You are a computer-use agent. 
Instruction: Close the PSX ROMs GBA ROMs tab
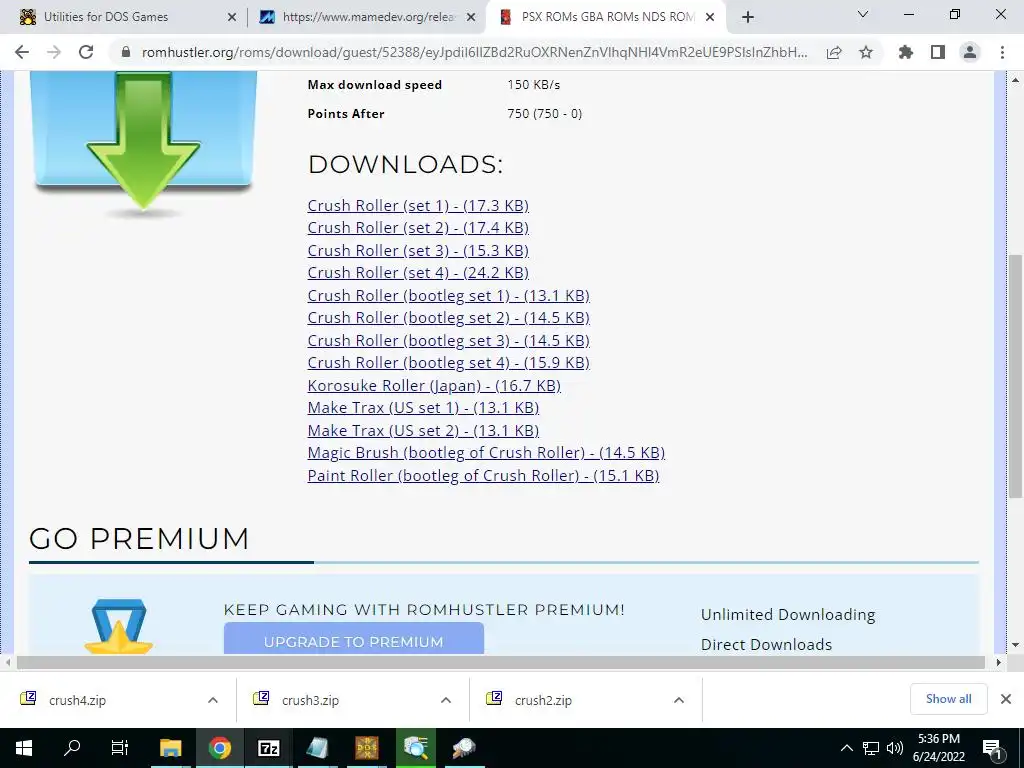[x=710, y=17]
